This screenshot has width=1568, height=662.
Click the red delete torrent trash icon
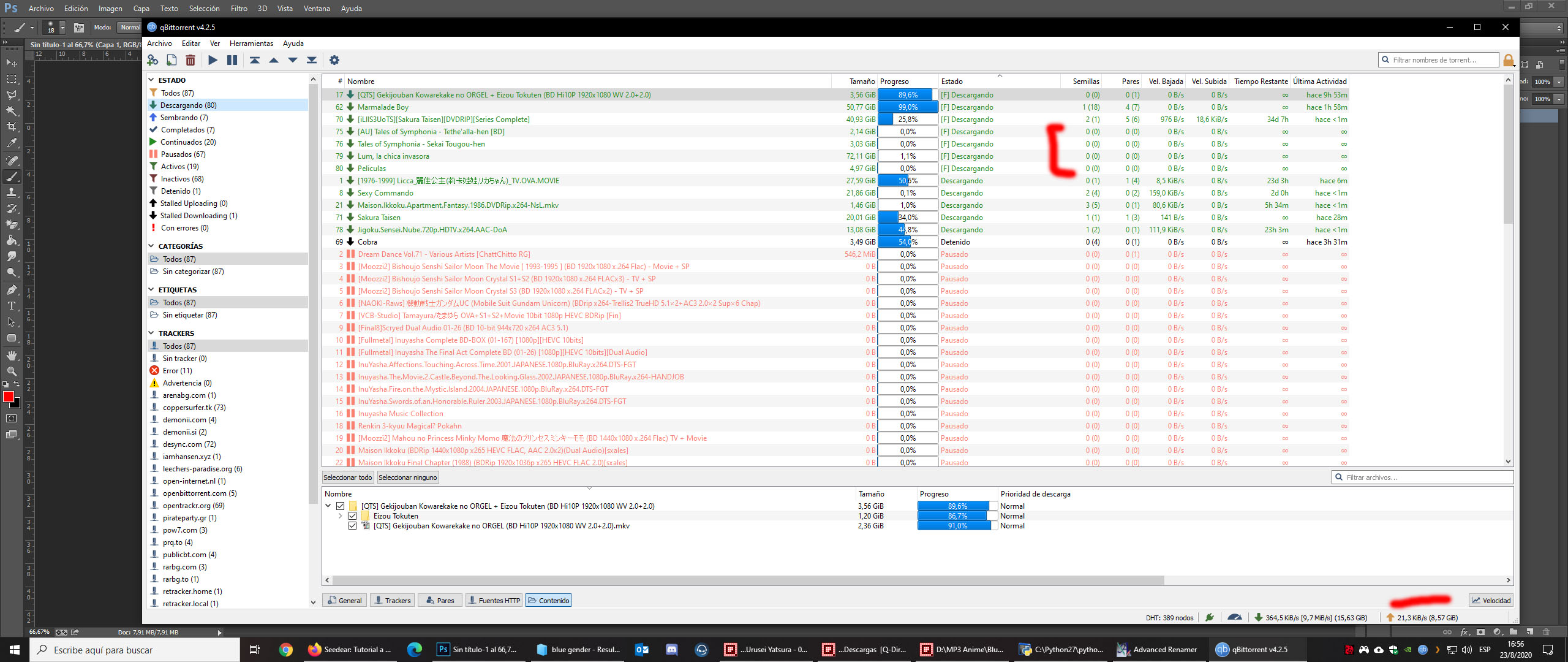pos(190,60)
